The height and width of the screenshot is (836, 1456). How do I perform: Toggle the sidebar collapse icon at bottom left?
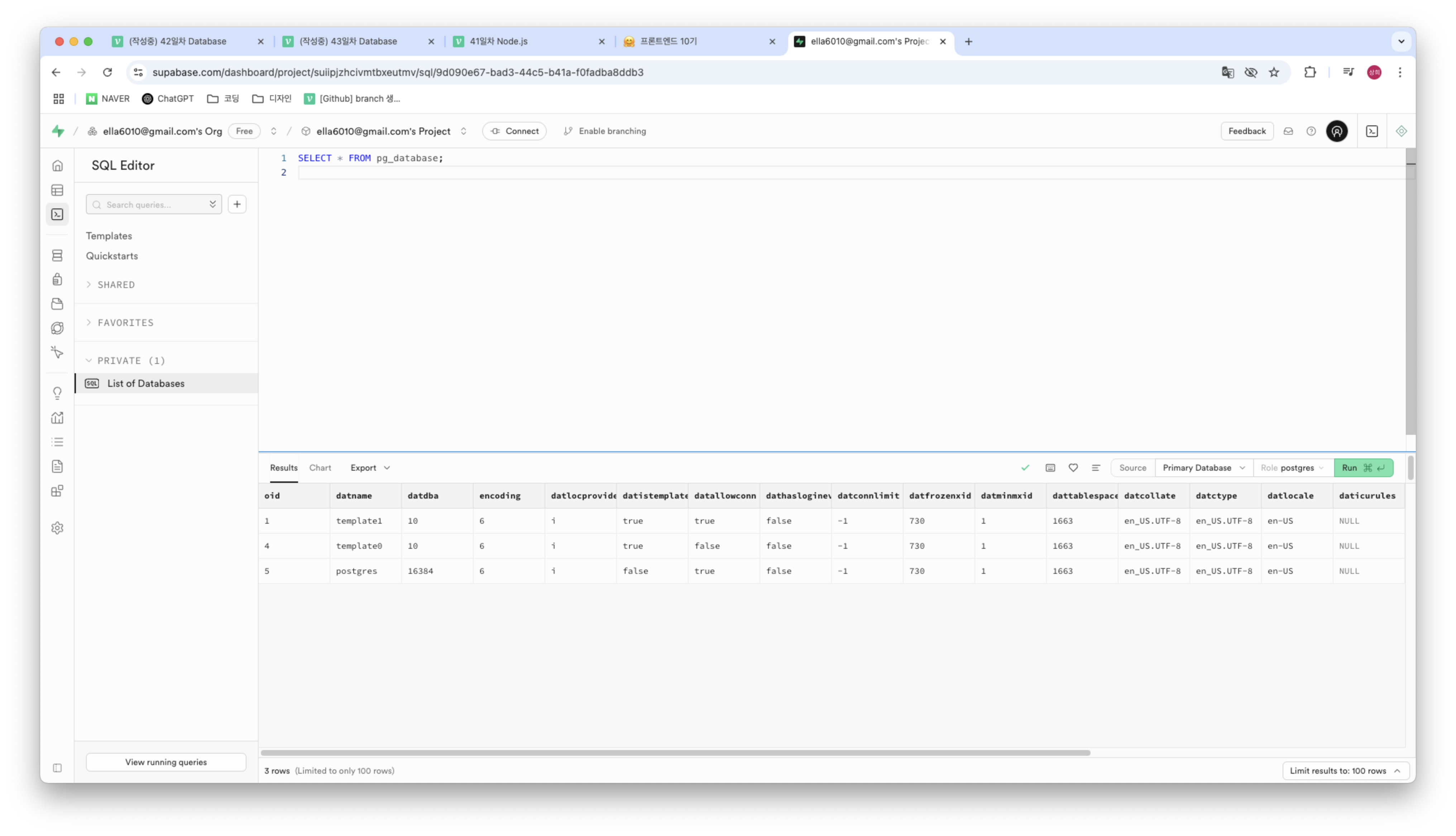pyautogui.click(x=57, y=768)
